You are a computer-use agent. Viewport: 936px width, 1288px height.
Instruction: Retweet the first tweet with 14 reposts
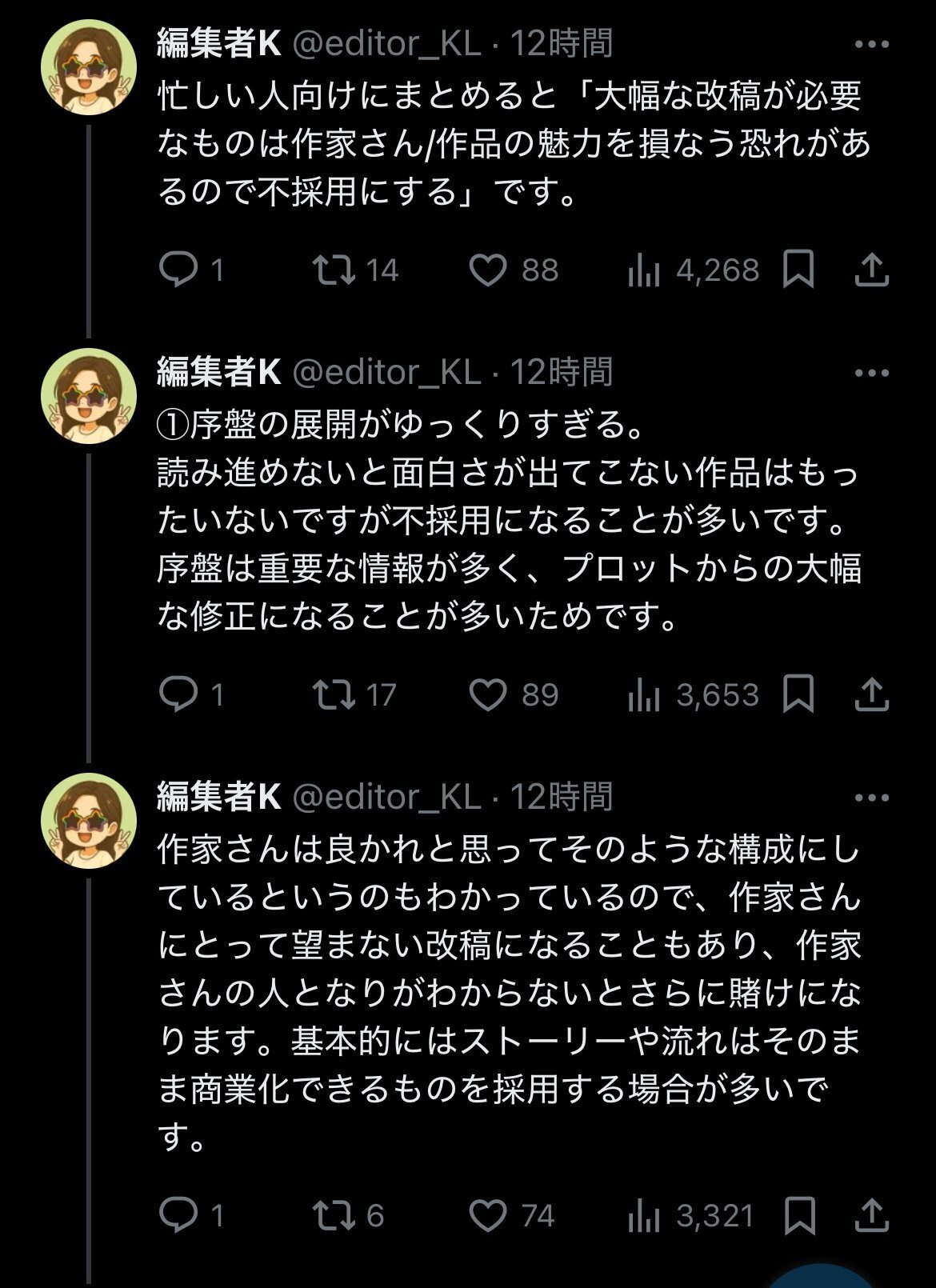point(334,270)
